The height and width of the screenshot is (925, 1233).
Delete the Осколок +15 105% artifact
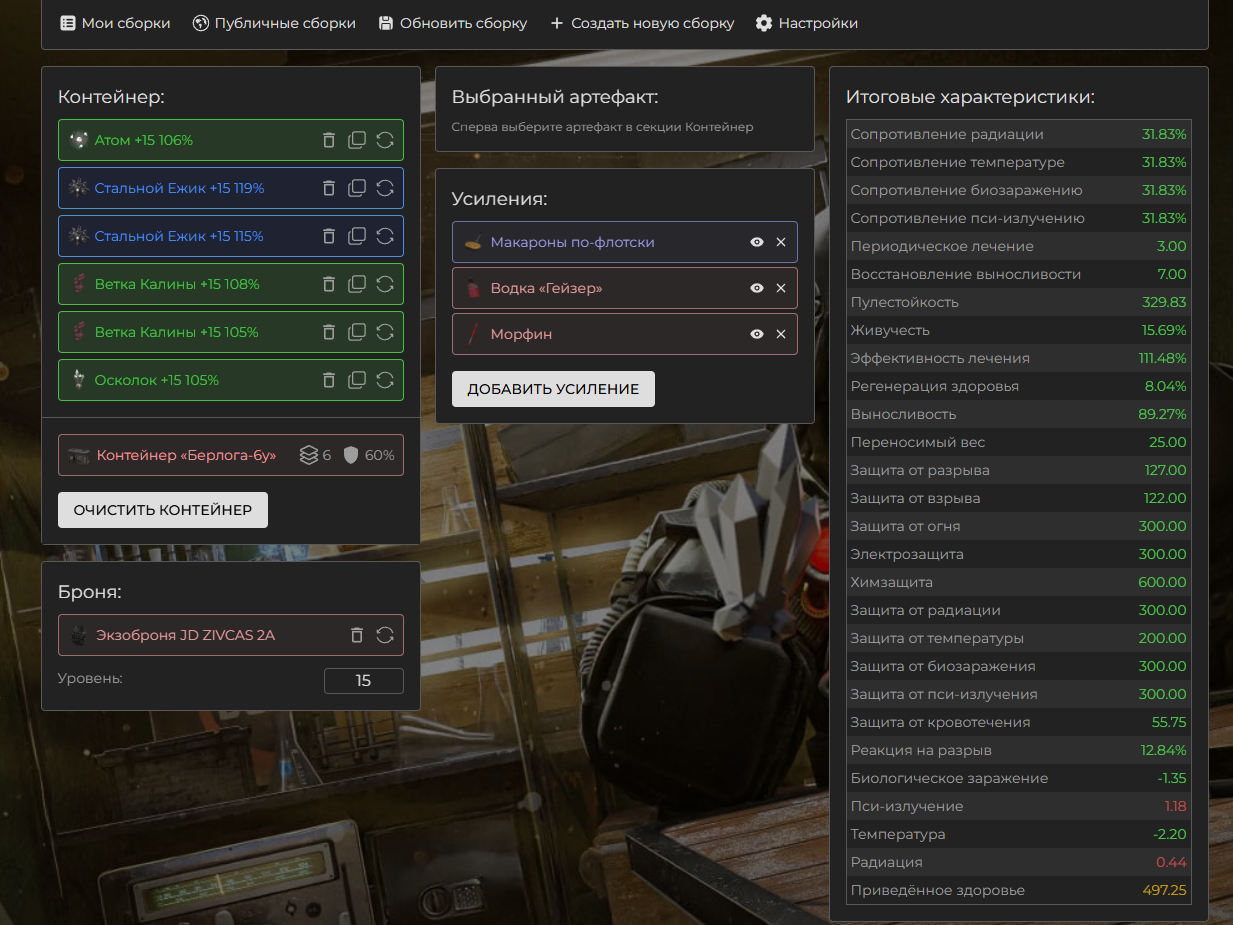pos(329,380)
